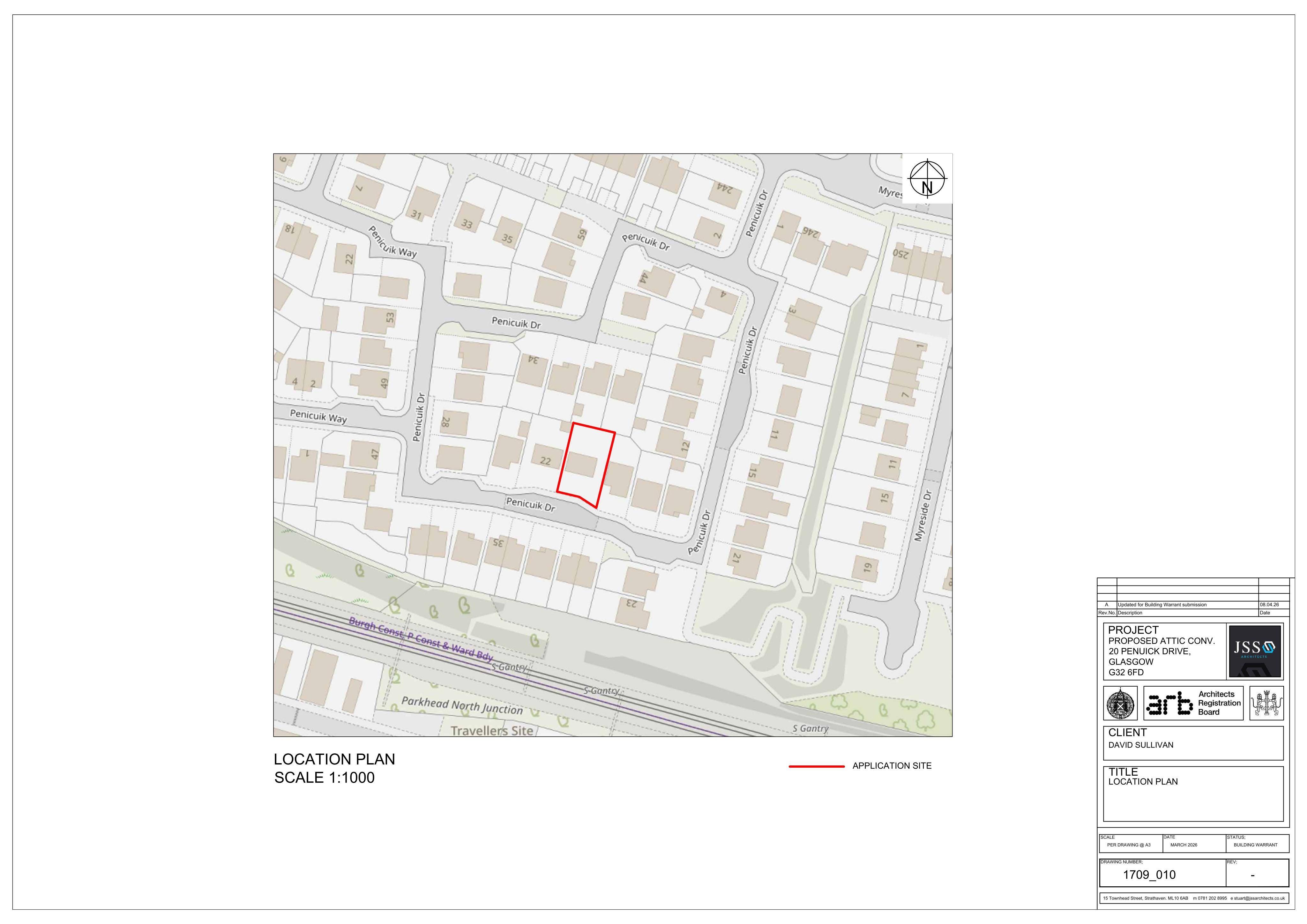1307x924 pixels.
Task: Click the drawing number 1709_010
Action: 1149,875
